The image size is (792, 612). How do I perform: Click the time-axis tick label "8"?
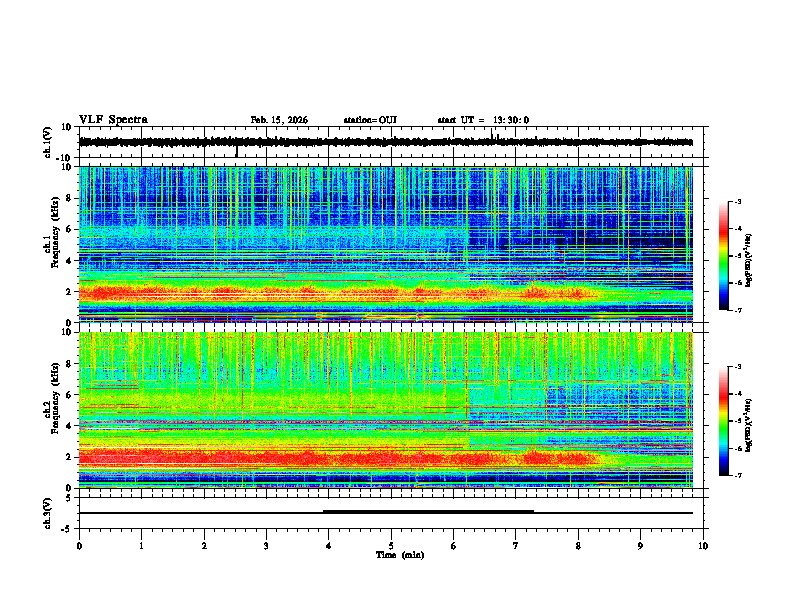coord(578,546)
